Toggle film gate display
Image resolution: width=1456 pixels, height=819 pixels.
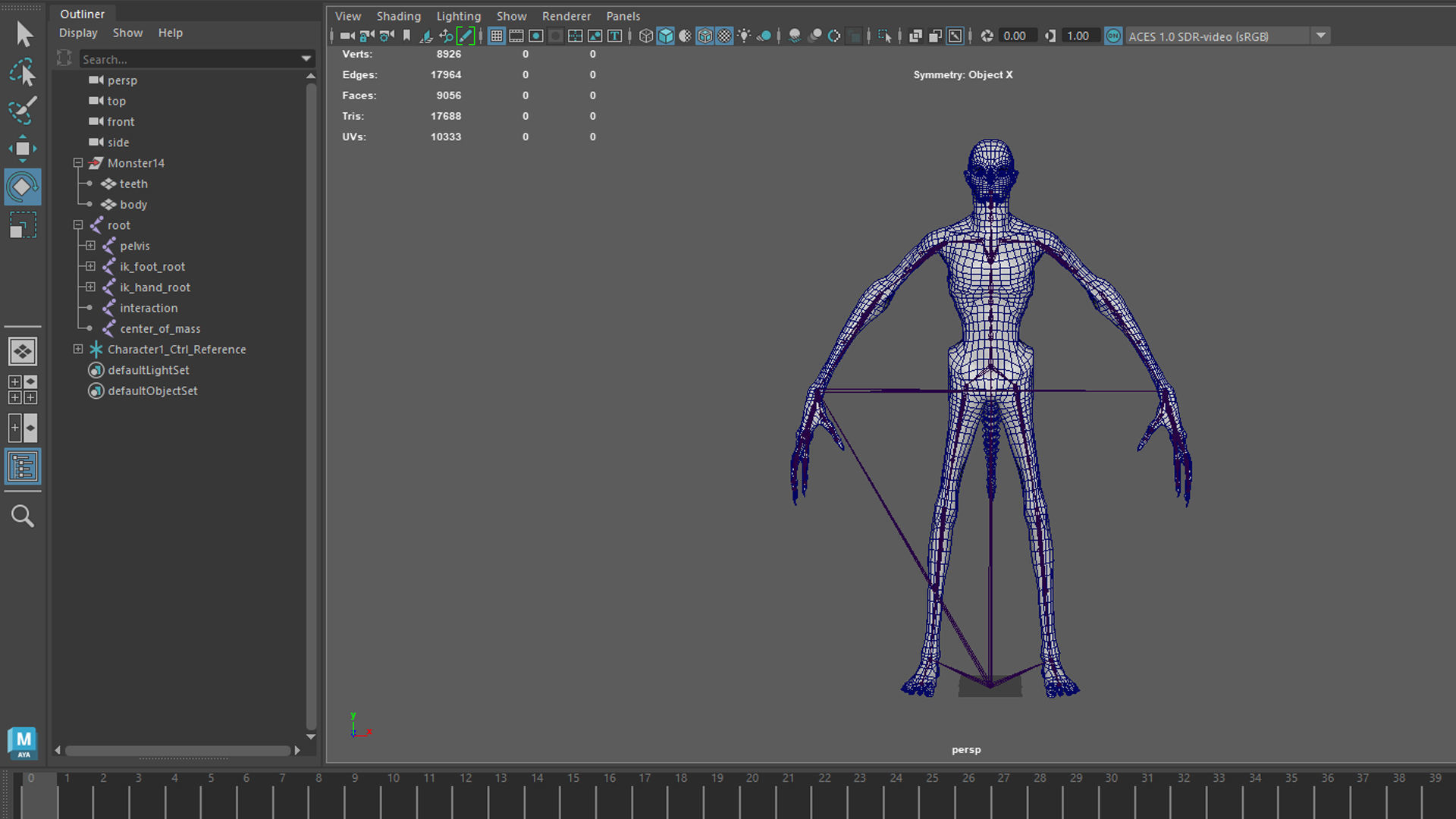516,36
